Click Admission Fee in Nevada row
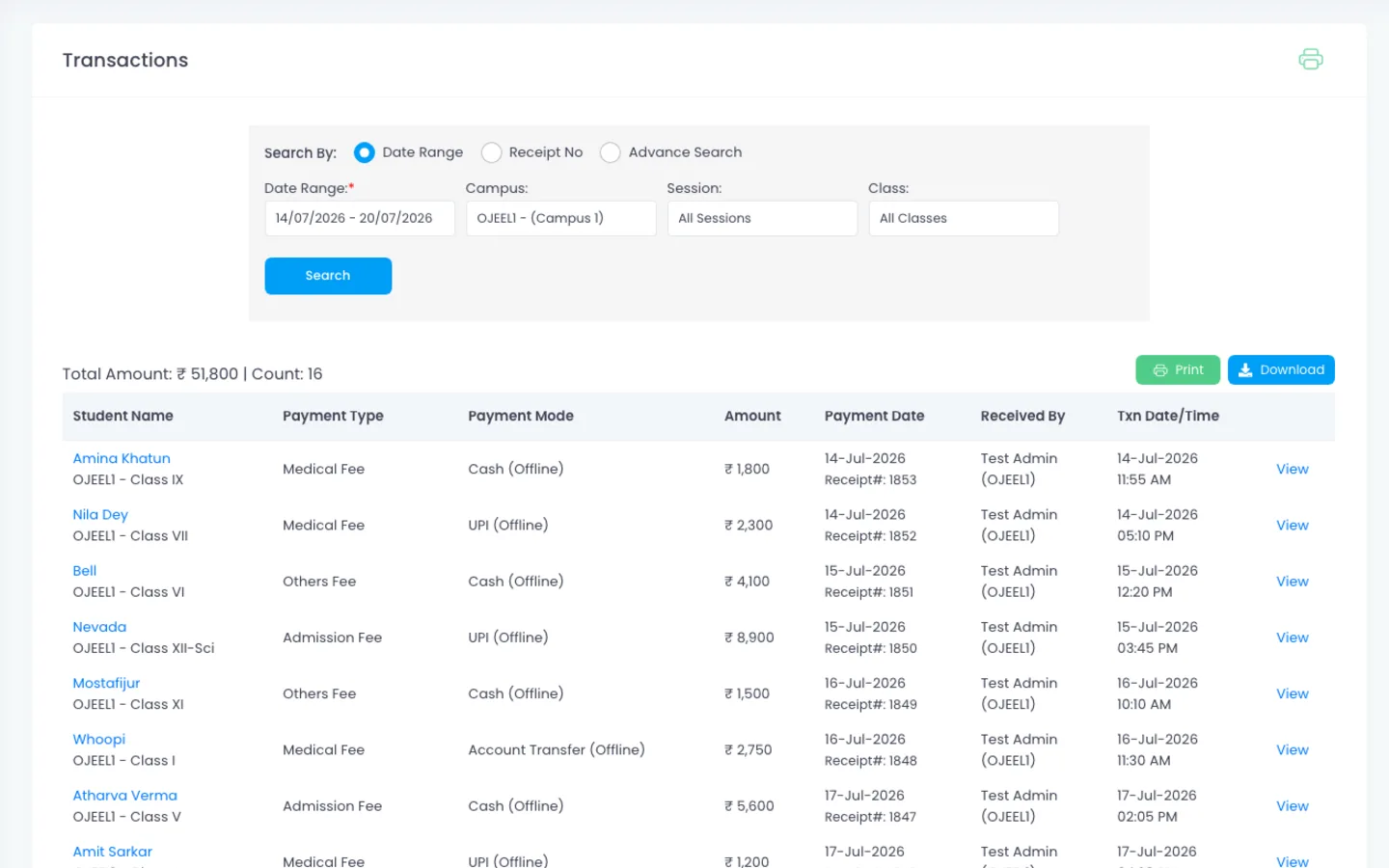 click(x=332, y=637)
